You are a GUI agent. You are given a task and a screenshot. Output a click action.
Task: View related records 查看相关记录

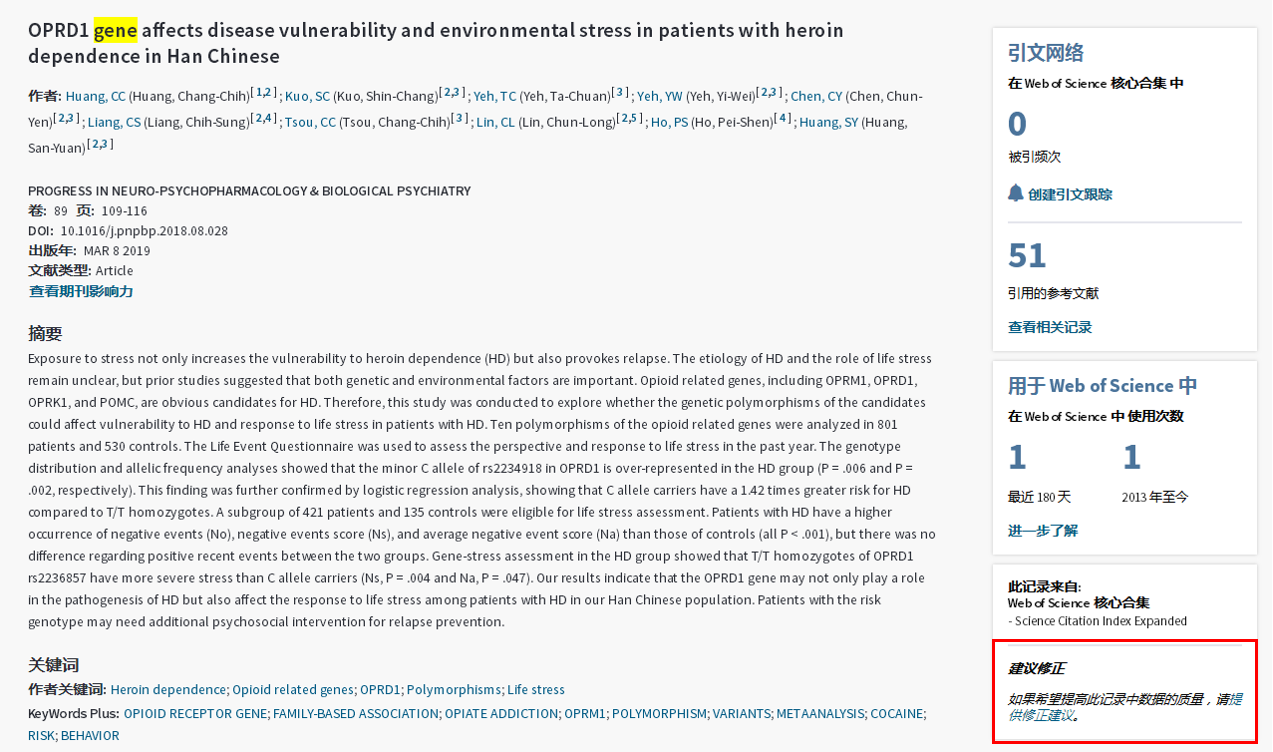pyautogui.click(x=1050, y=328)
